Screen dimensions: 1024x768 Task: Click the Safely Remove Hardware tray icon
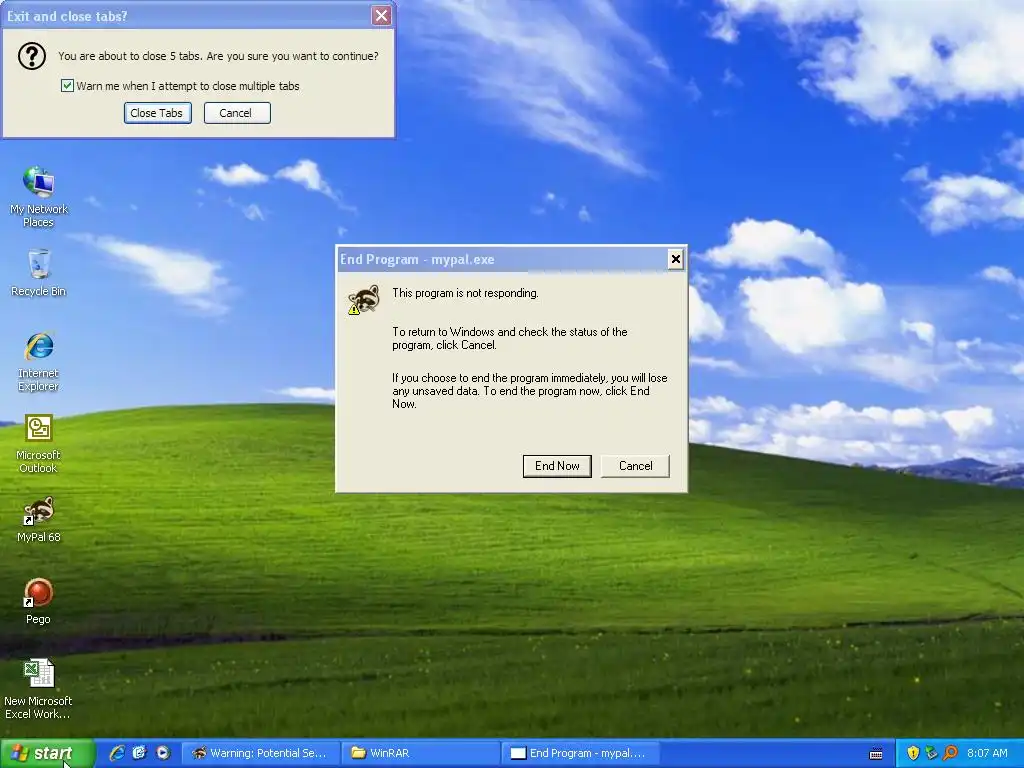coord(932,753)
